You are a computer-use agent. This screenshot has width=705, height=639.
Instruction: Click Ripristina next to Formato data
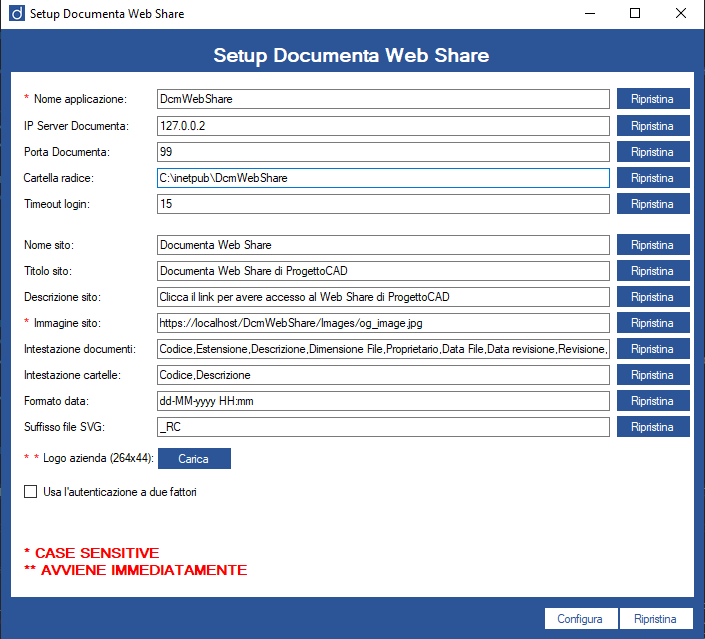click(x=653, y=401)
